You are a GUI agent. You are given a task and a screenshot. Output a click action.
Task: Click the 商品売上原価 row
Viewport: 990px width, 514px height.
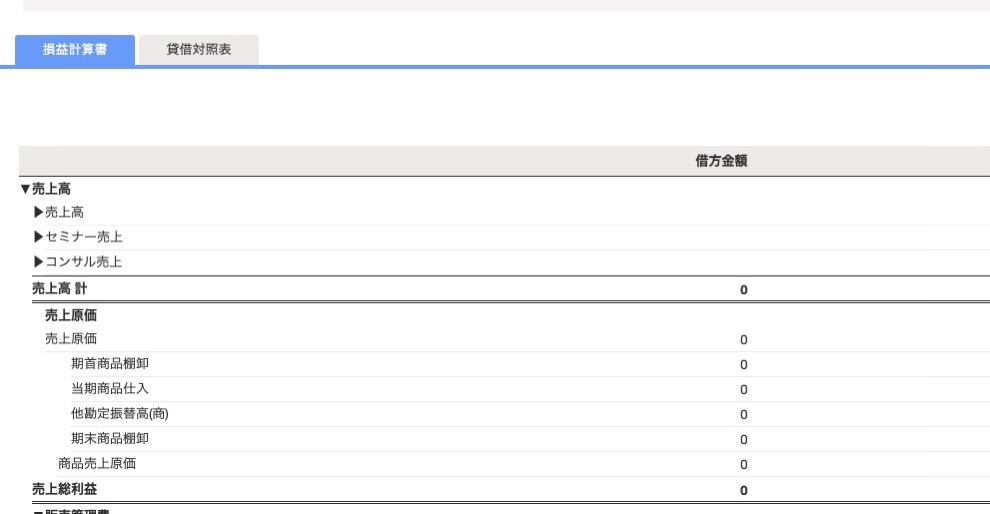(x=524, y=463)
